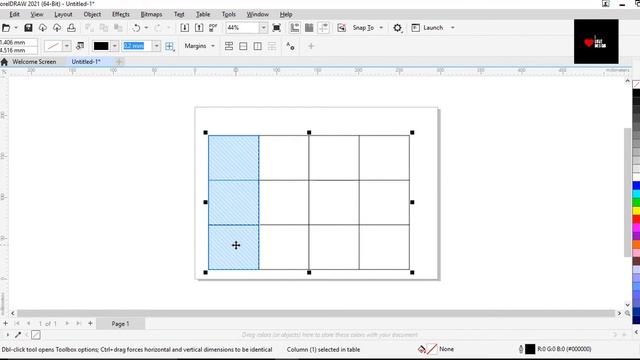Switch to the Welcome Screen tab
Viewport: 640px width, 360px height.
34,62
